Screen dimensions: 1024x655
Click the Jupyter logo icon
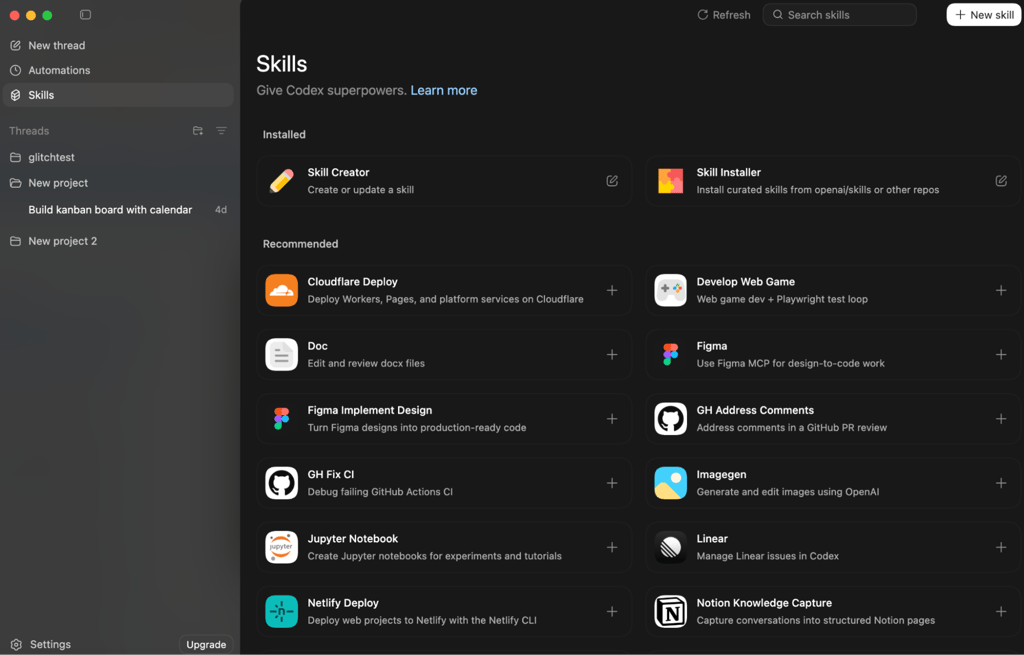pos(281,547)
